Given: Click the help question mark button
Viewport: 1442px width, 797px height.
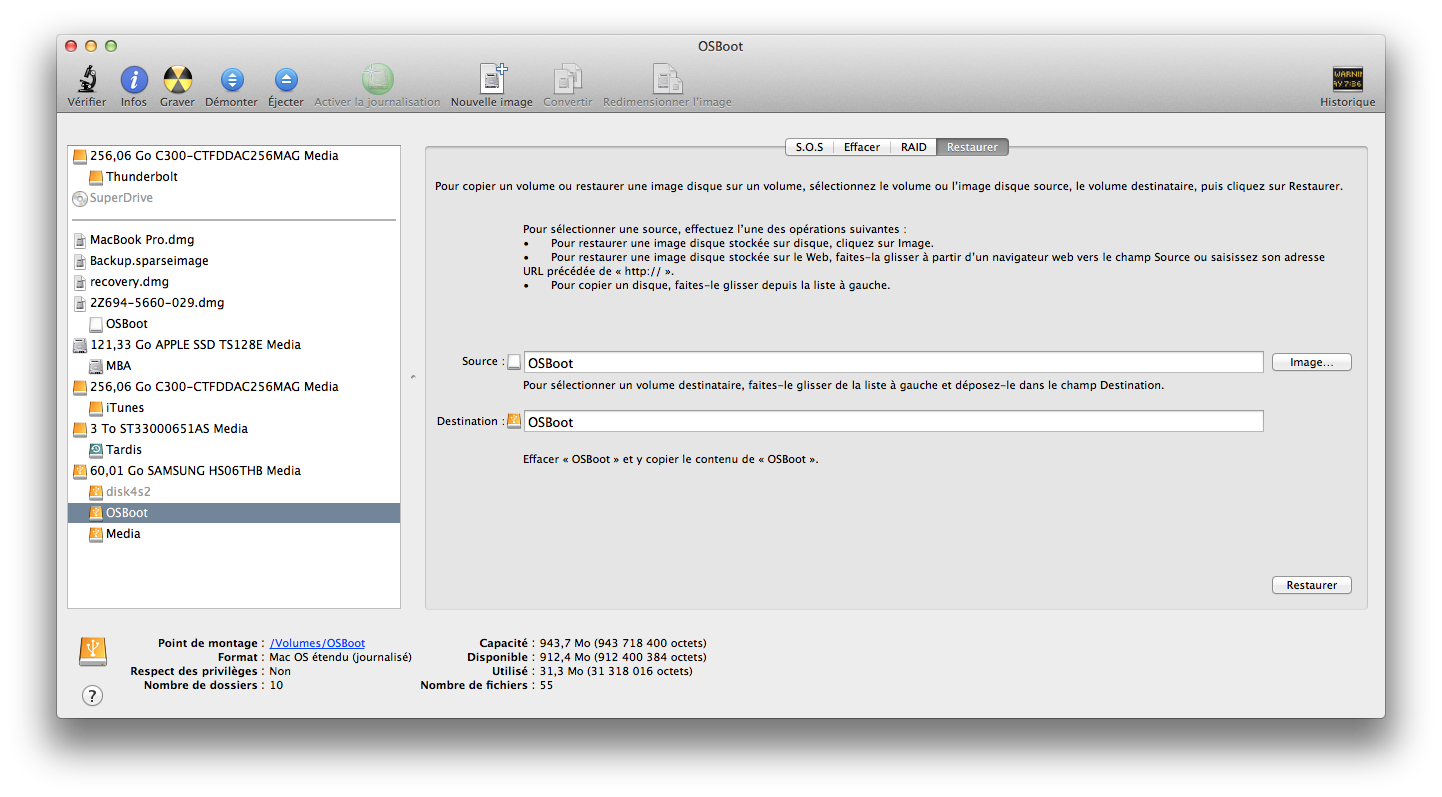Looking at the screenshot, I should click(92, 696).
